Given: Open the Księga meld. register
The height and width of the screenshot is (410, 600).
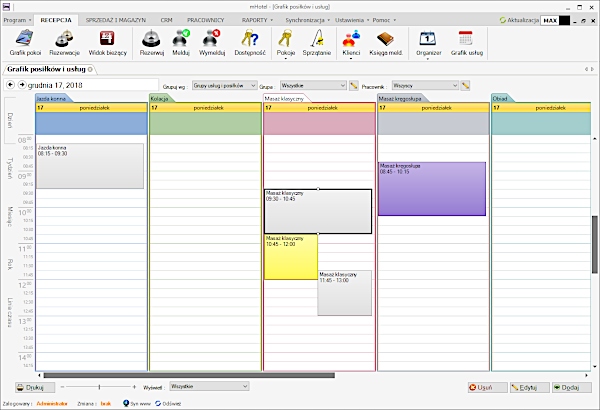Looking at the screenshot, I should [387, 41].
